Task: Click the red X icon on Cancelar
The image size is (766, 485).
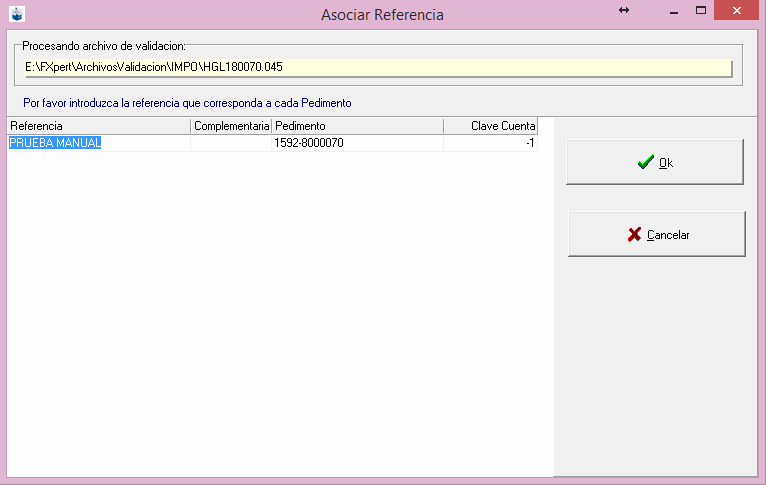Action: (x=634, y=235)
